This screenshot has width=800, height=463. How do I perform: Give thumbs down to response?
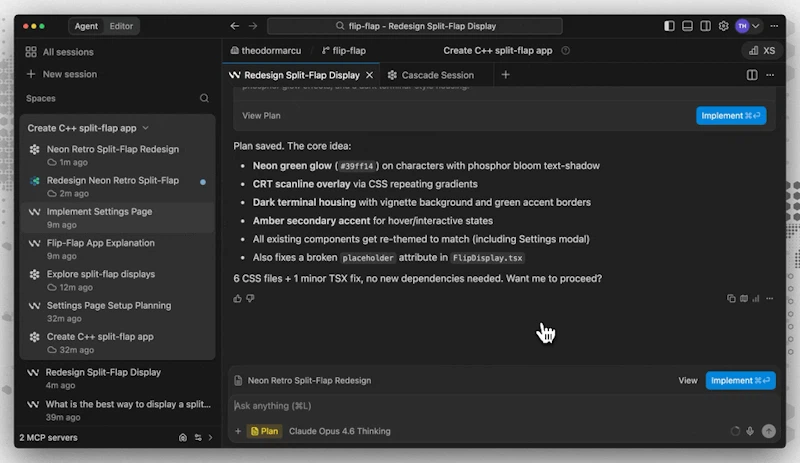(x=250, y=299)
